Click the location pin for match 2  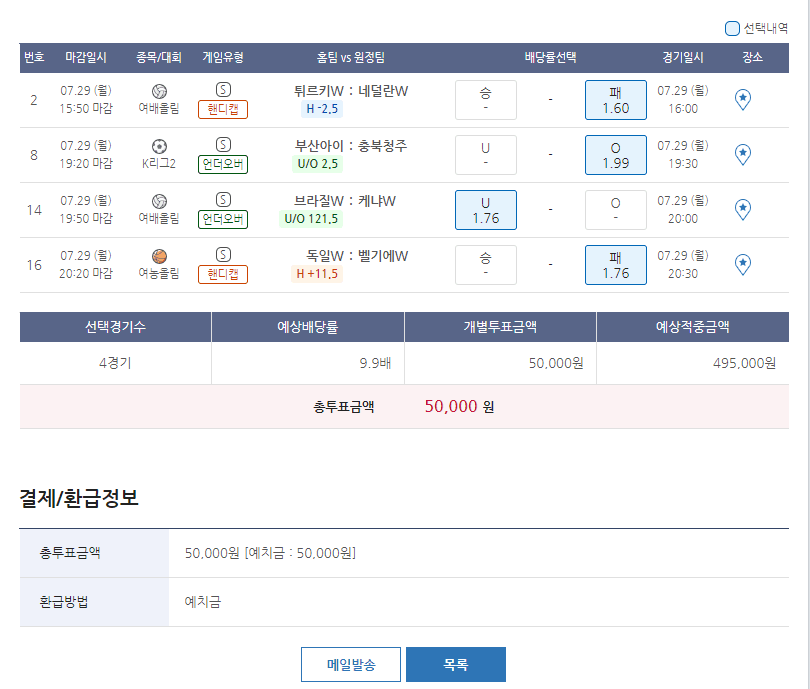(x=742, y=100)
